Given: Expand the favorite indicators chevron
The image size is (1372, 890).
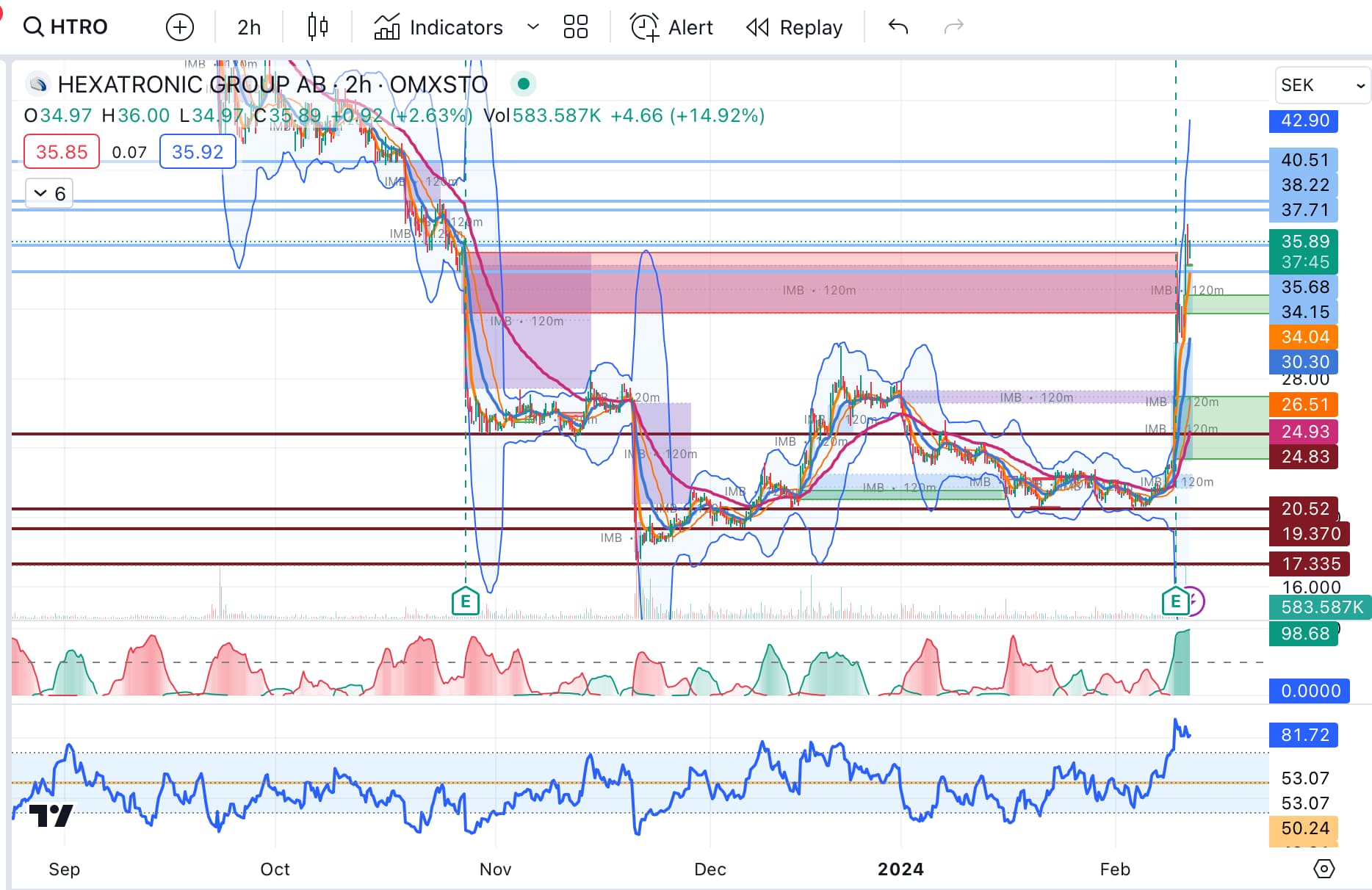Looking at the screenshot, I should tap(533, 27).
